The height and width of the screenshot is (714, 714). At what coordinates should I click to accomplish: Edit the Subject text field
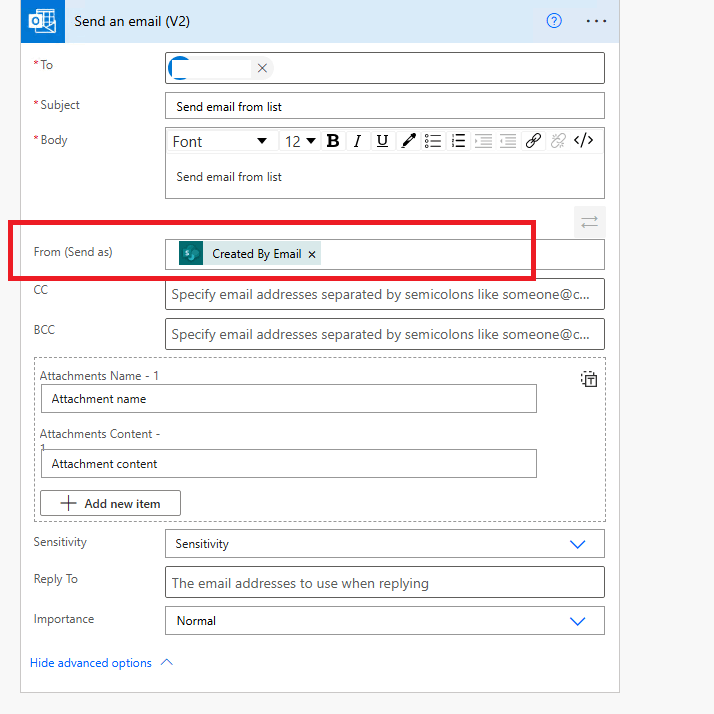(x=385, y=106)
